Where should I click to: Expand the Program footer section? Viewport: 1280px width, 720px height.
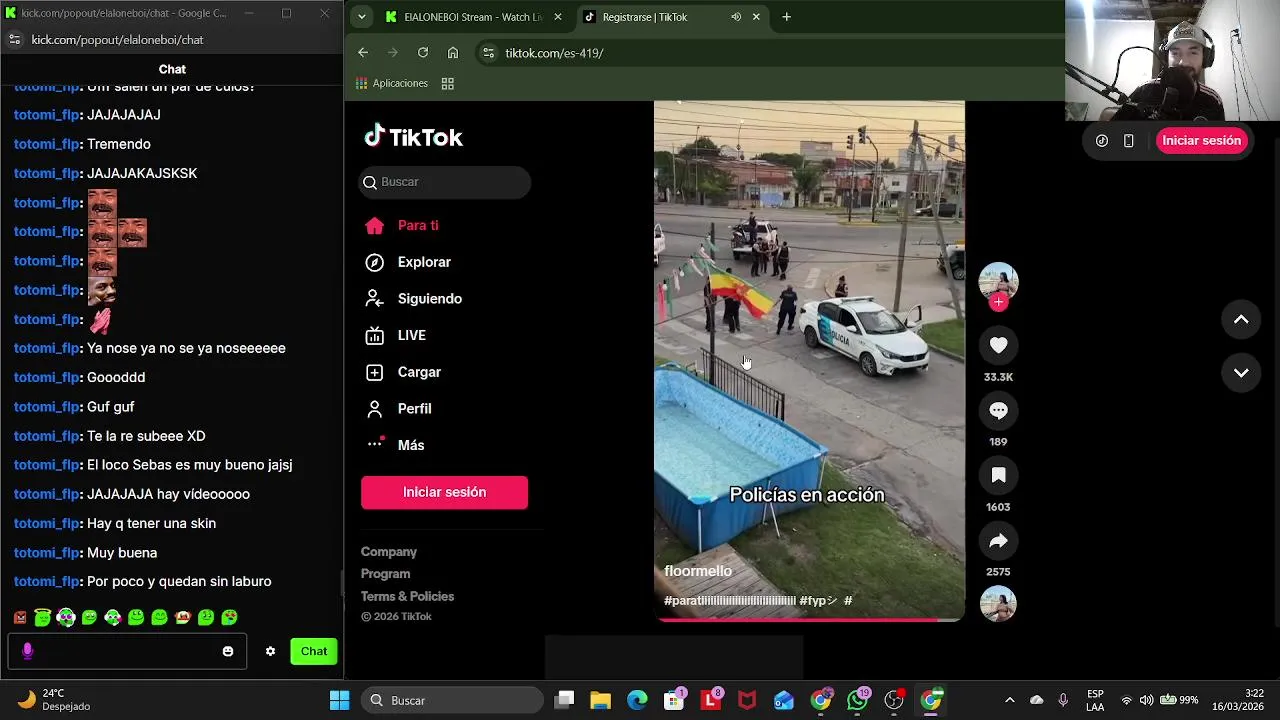(385, 574)
